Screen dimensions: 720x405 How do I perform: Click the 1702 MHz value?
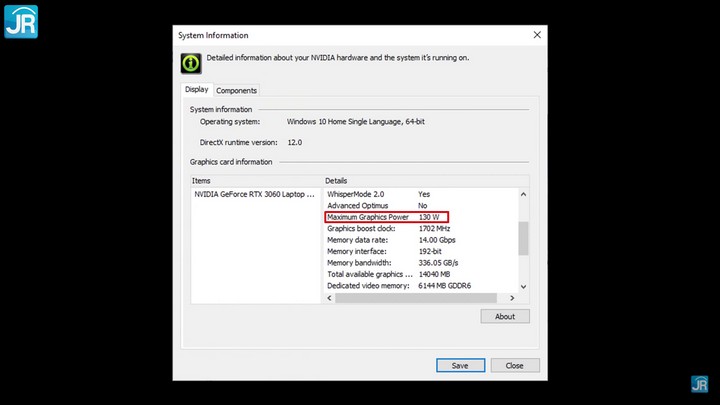(434, 229)
